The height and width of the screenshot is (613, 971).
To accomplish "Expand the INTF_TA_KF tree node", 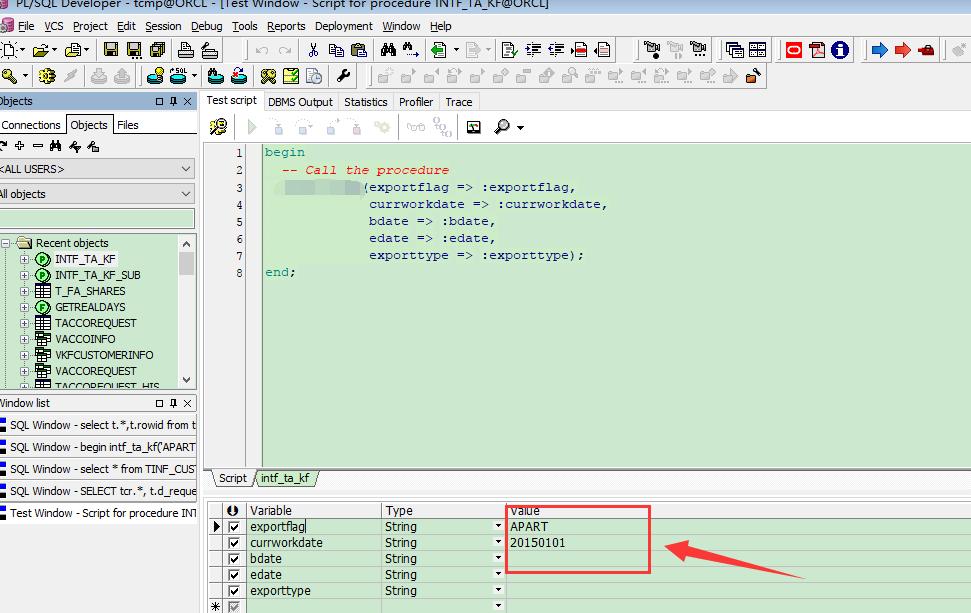I will click(x=22, y=258).
